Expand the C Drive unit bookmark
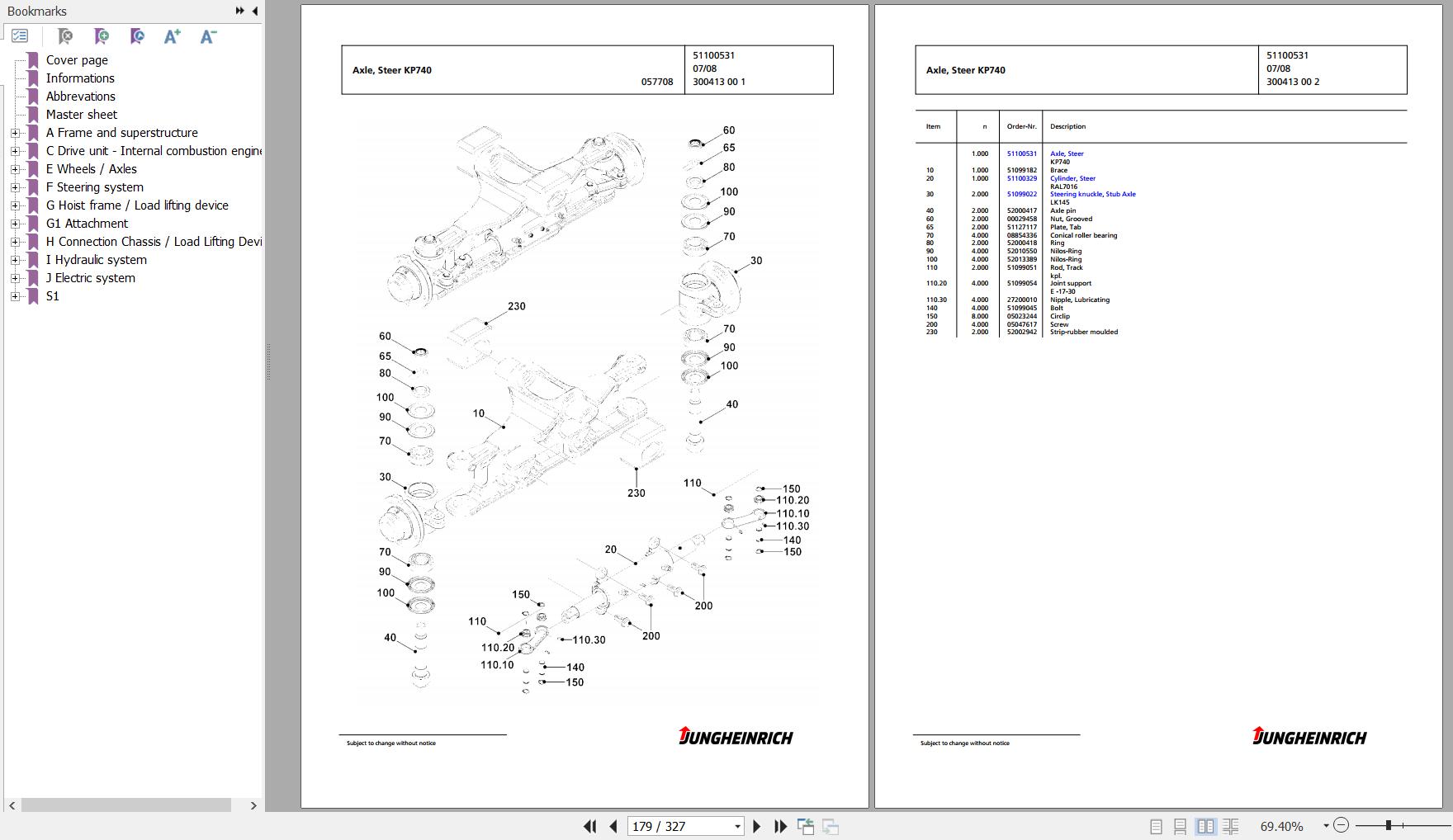 [15, 151]
